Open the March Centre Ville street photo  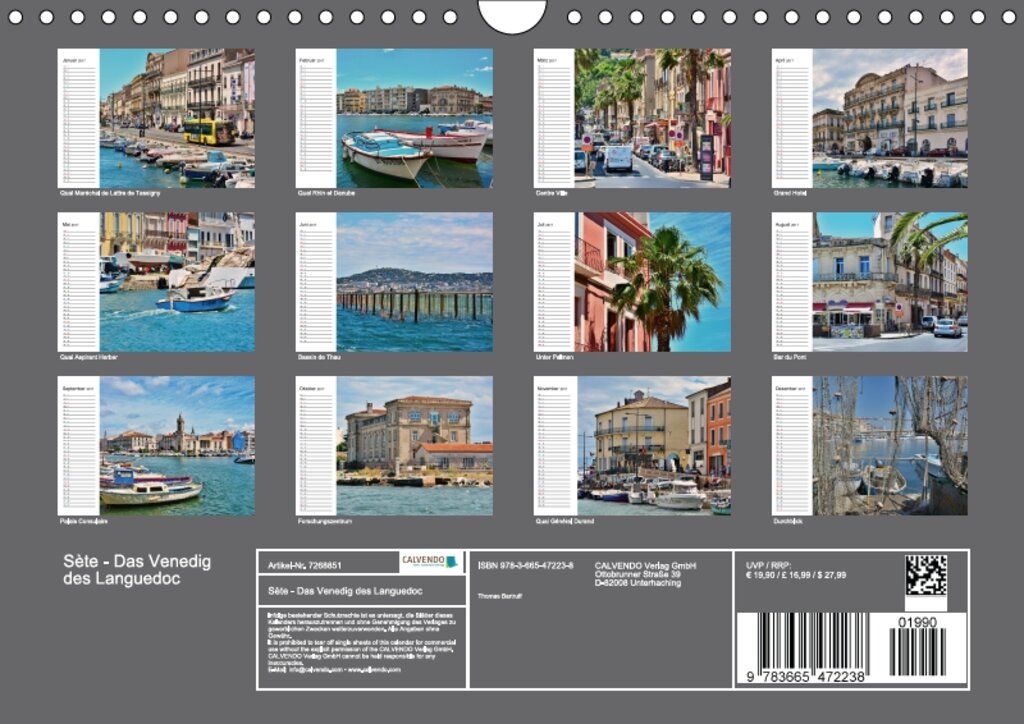pyautogui.click(x=652, y=118)
